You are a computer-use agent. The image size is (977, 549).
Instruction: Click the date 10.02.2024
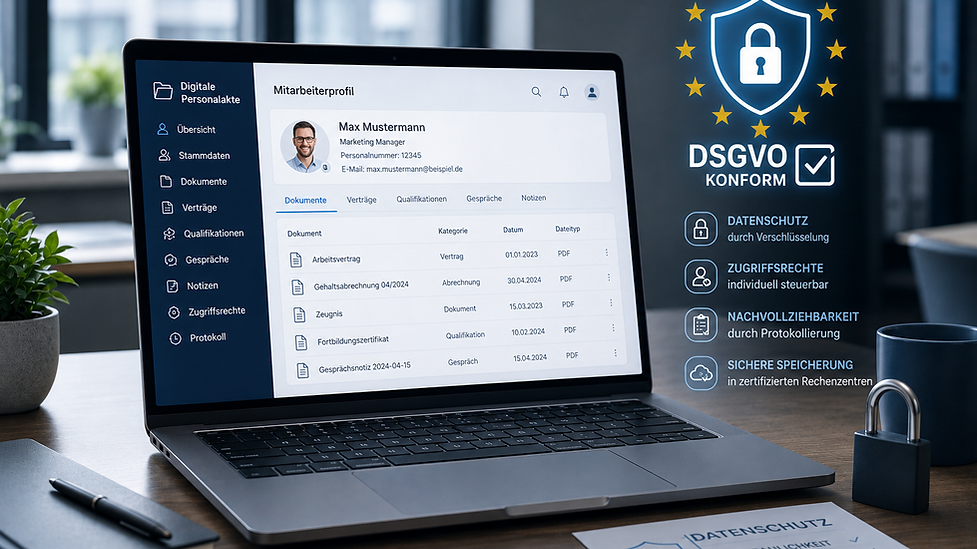pyautogui.click(x=528, y=332)
